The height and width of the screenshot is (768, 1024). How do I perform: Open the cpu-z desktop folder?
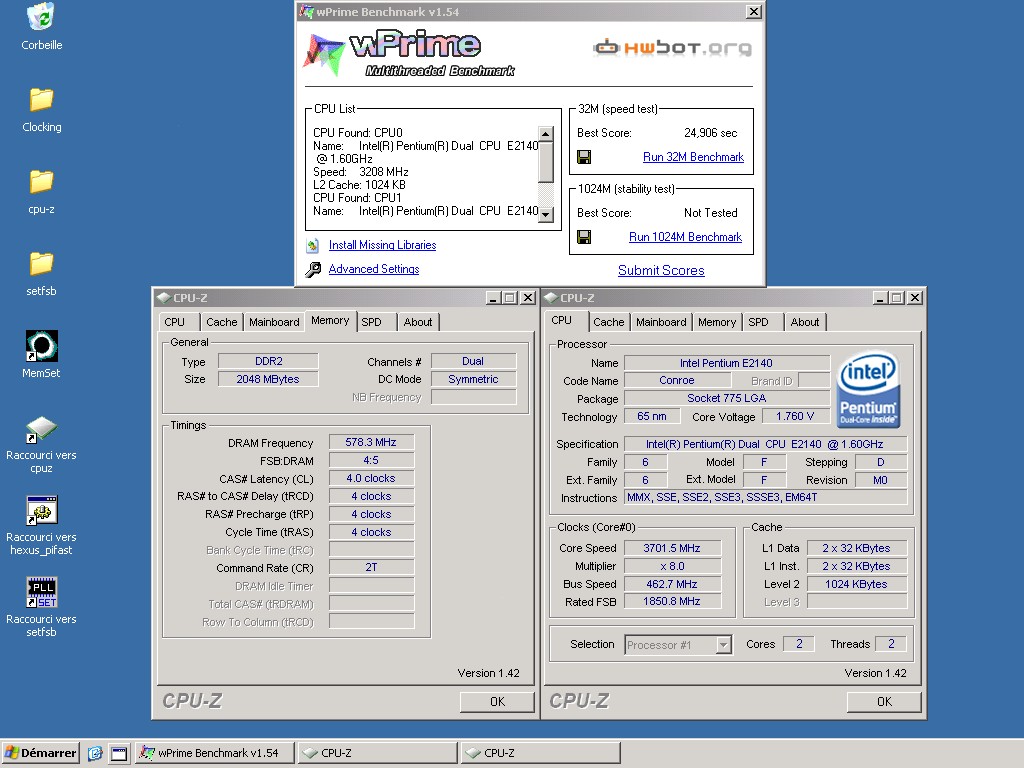point(41,182)
